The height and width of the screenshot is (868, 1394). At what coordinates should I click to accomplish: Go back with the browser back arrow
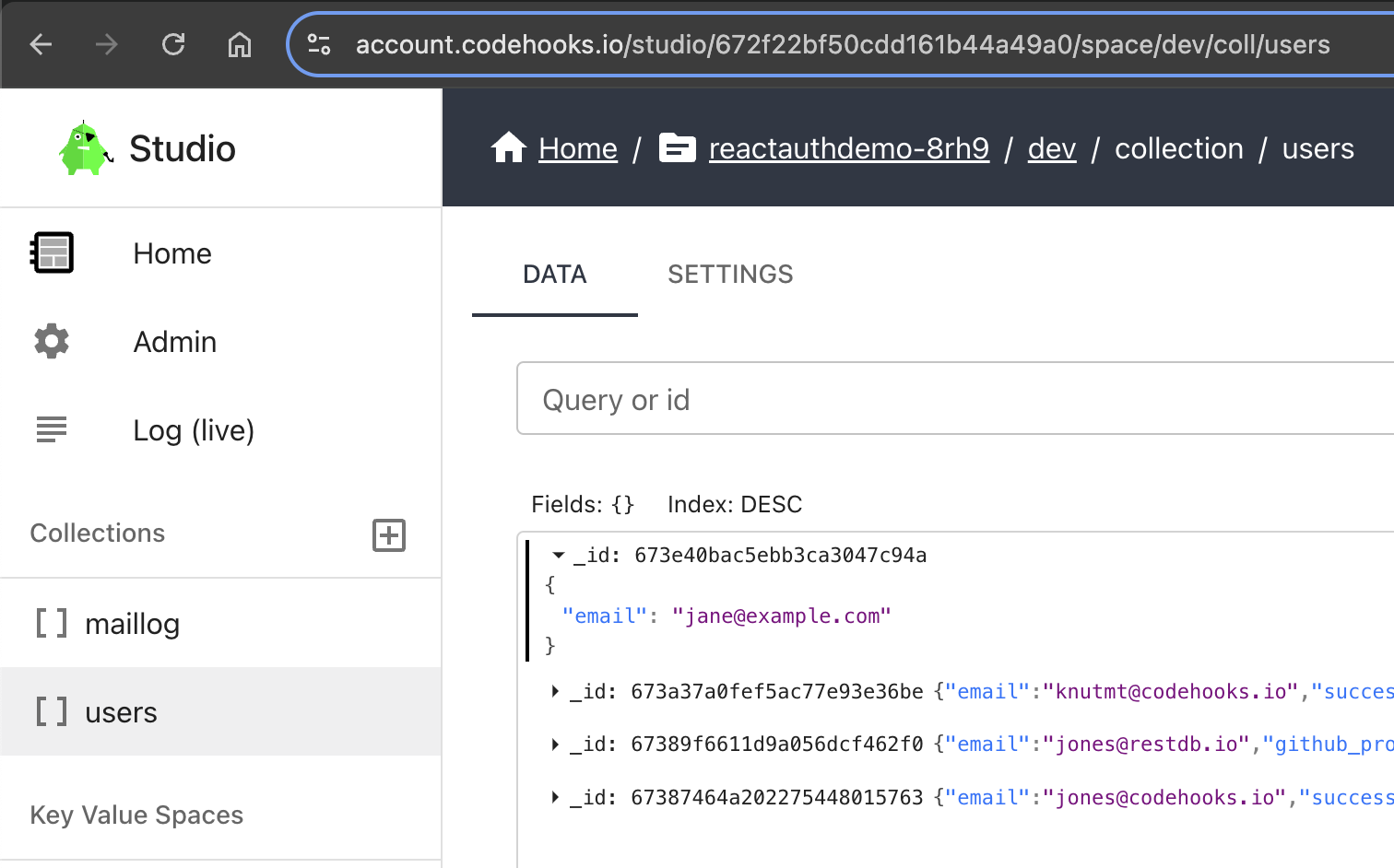pyautogui.click(x=41, y=44)
